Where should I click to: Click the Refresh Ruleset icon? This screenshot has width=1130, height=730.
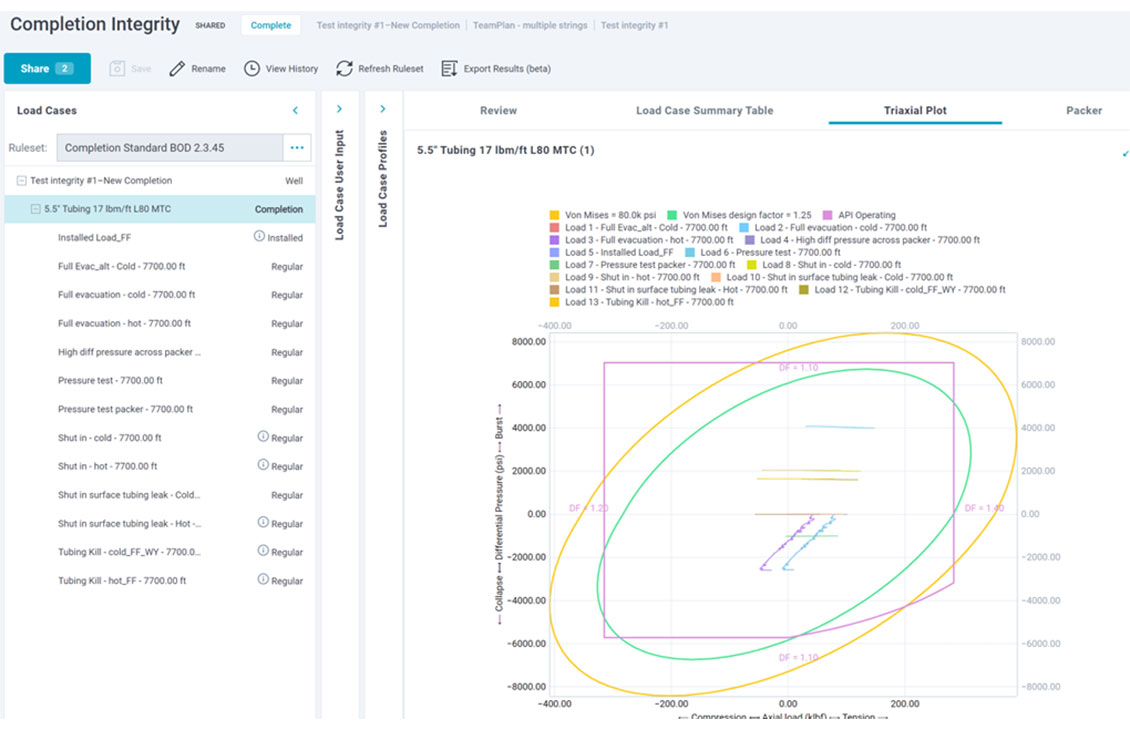[344, 69]
